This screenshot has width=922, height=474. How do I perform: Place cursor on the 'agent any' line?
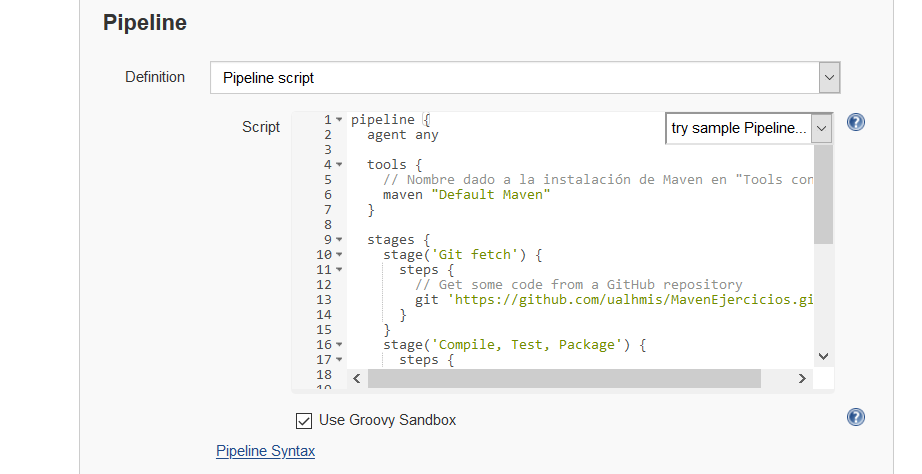click(x=403, y=135)
